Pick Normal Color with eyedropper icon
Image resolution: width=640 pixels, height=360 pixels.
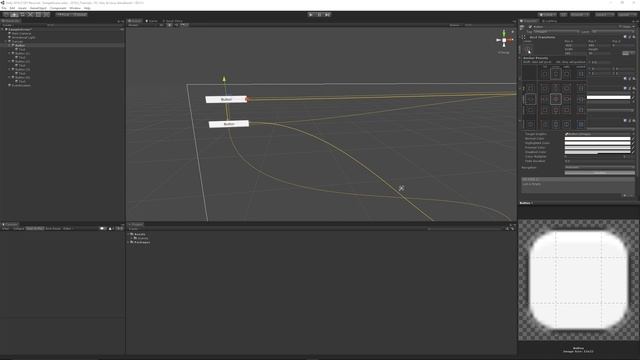click(x=633, y=139)
